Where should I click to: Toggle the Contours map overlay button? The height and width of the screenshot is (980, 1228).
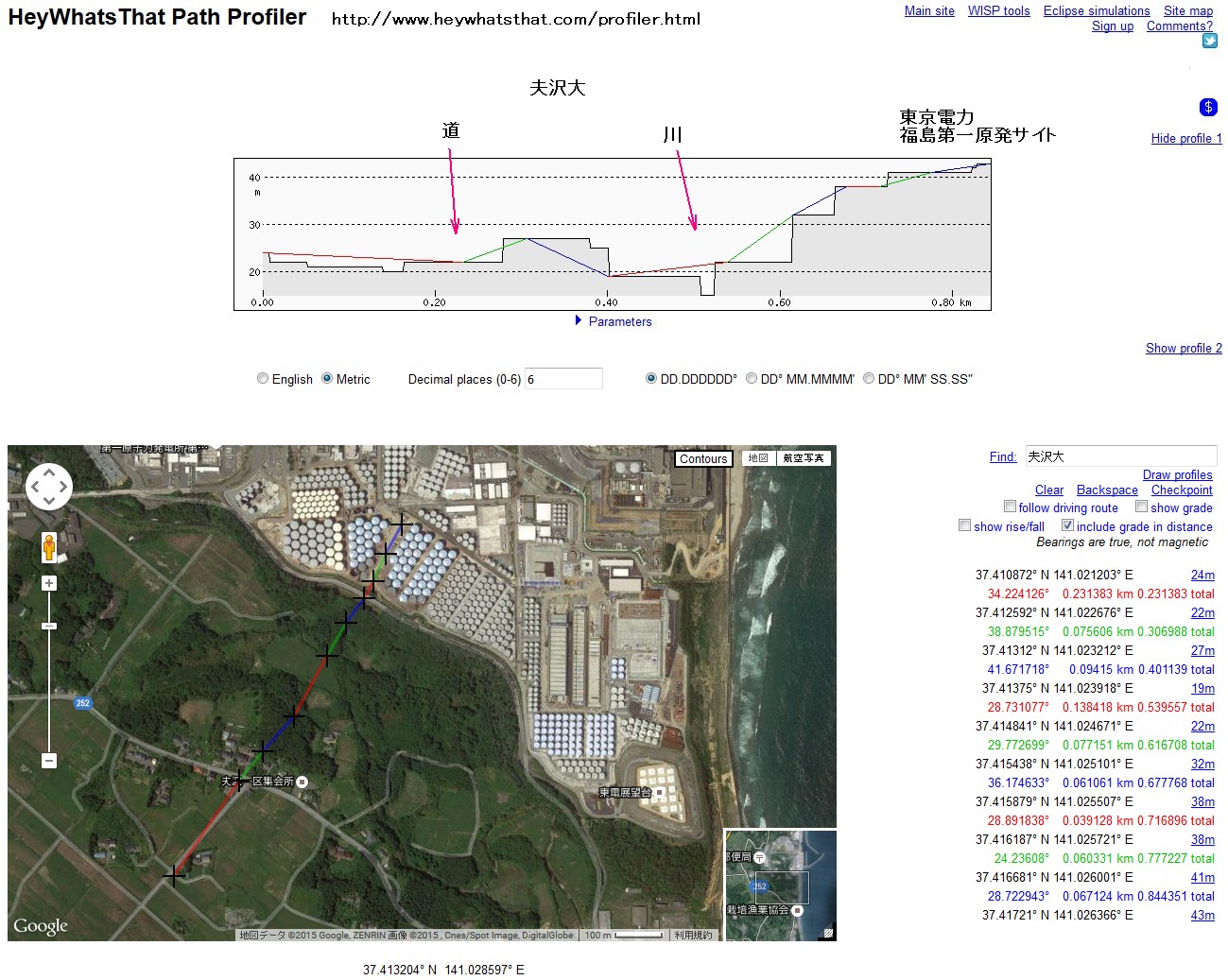(703, 458)
